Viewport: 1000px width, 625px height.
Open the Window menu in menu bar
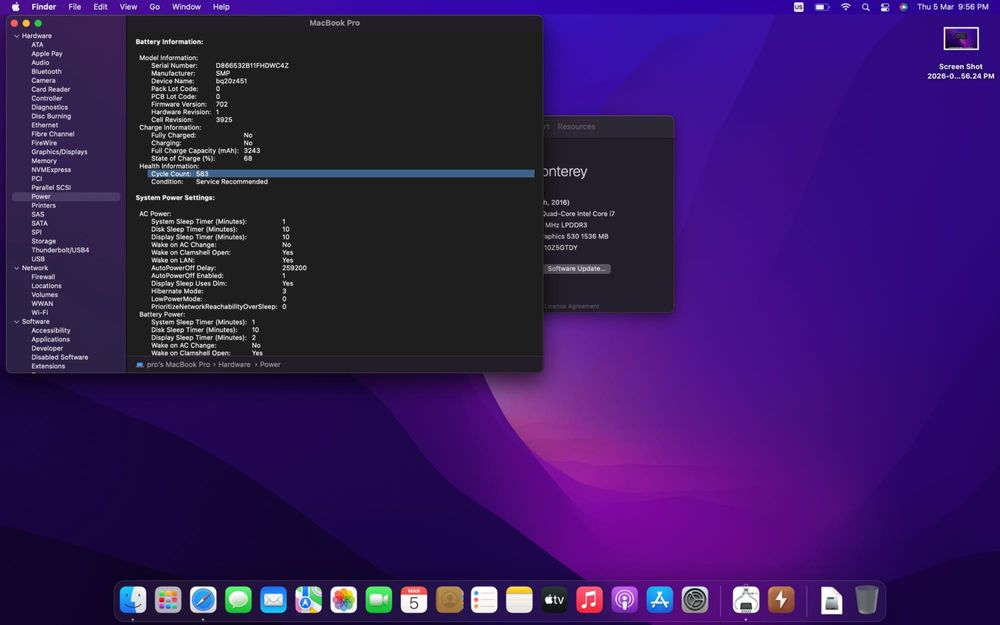click(186, 7)
